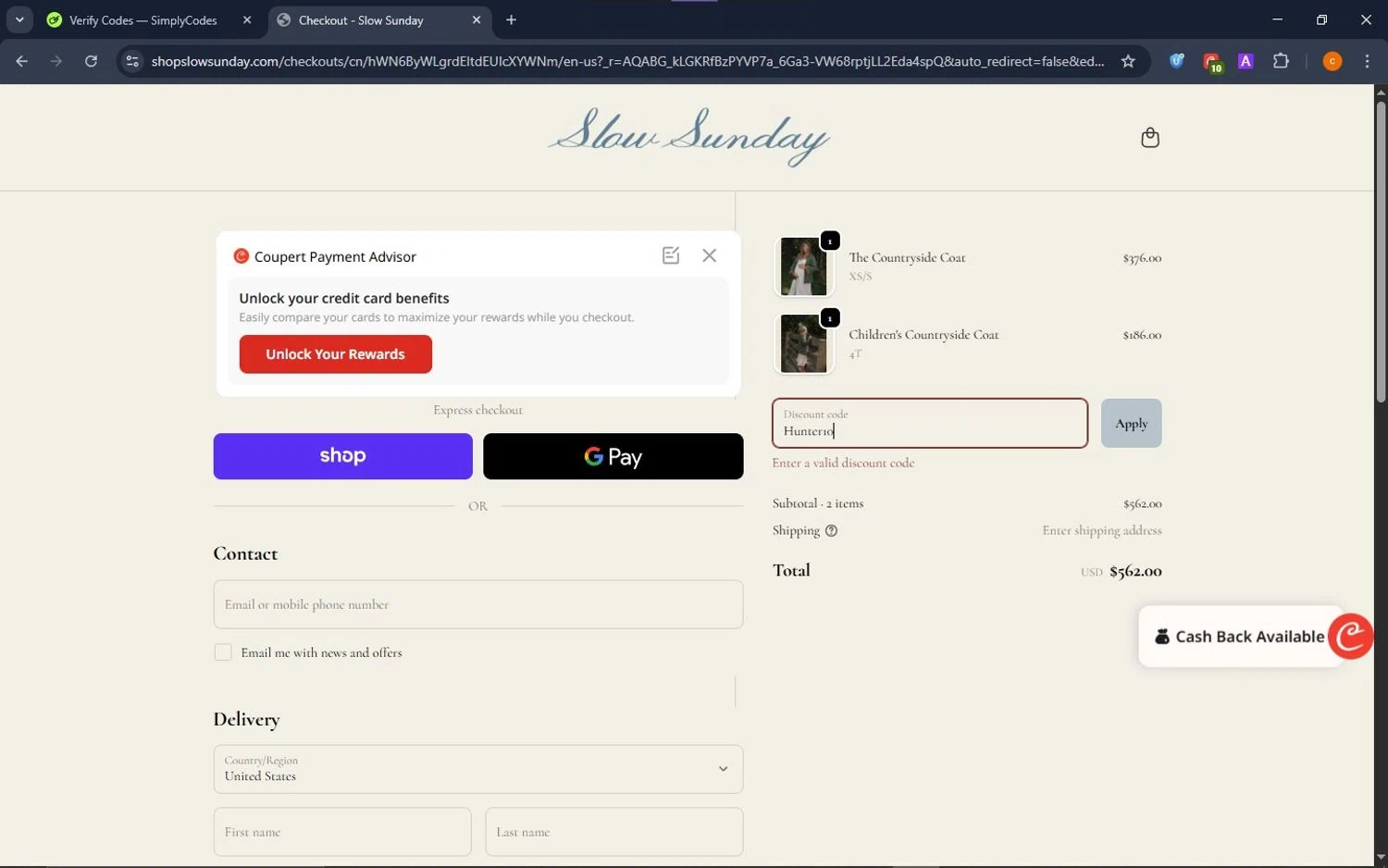
Task: Focus the Discount code field
Action: point(930,424)
